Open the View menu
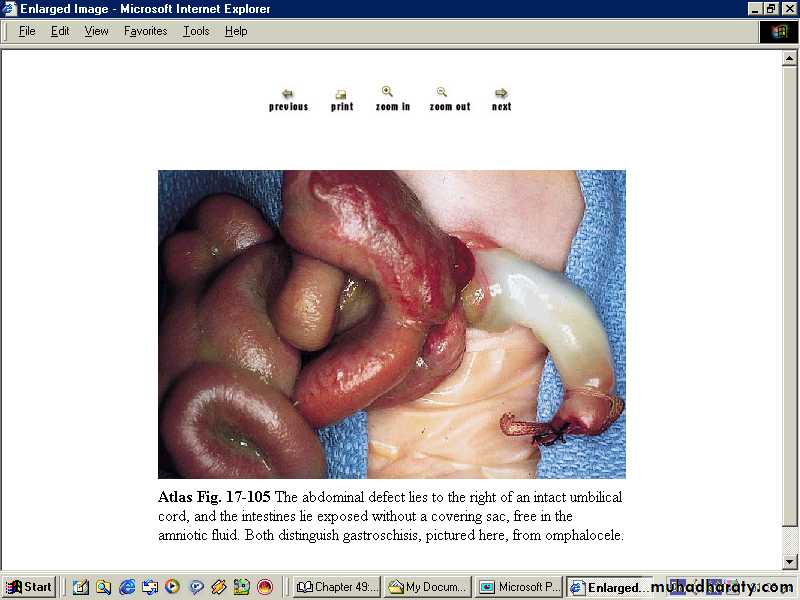Image resolution: width=800 pixels, height=600 pixels. (96, 31)
